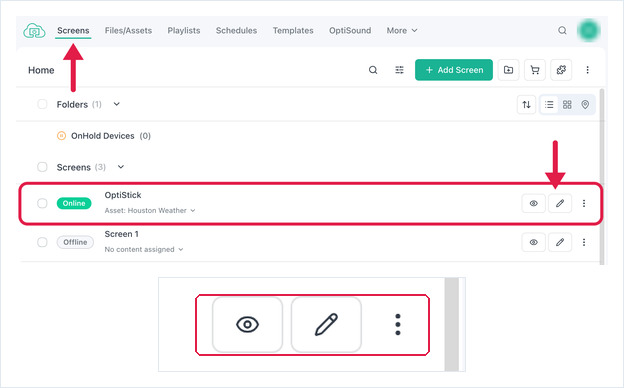Switch to map location view
The width and height of the screenshot is (624, 388).
[x=585, y=105]
